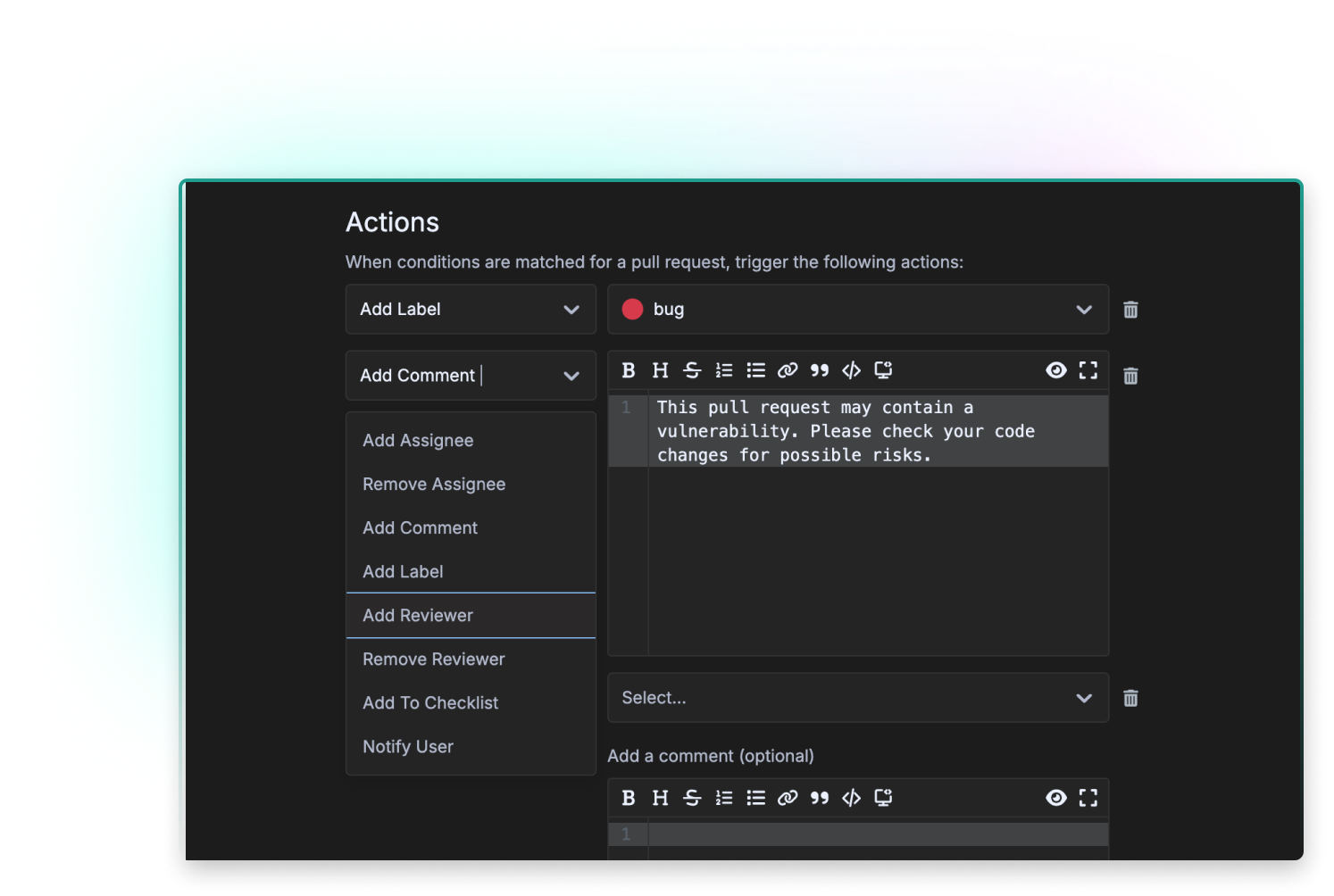Apply strikethrough formatting to the comment
The image size is (1334, 896).
tap(692, 369)
